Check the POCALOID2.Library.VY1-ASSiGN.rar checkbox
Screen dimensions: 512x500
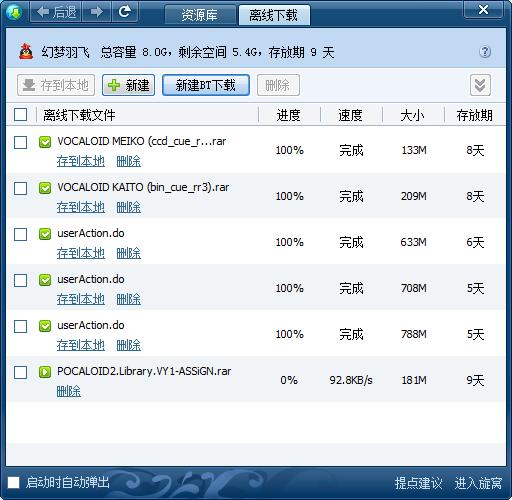[21, 372]
